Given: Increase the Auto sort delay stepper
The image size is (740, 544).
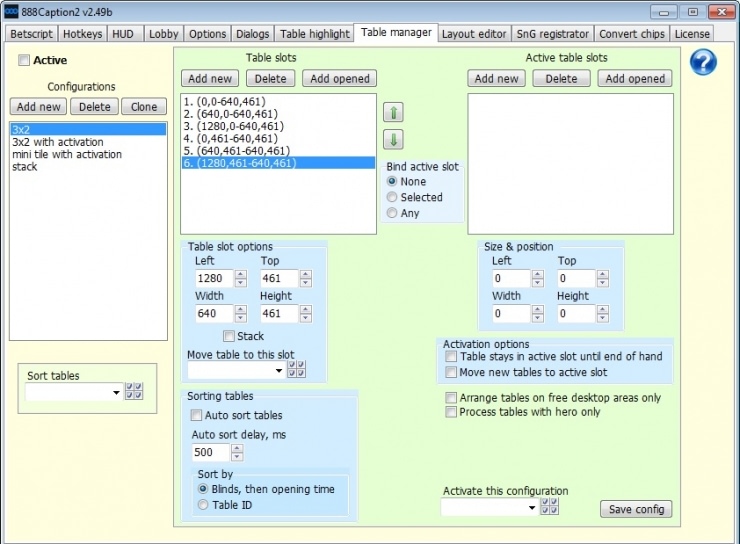Looking at the screenshot, I should (x=237, y=448).
